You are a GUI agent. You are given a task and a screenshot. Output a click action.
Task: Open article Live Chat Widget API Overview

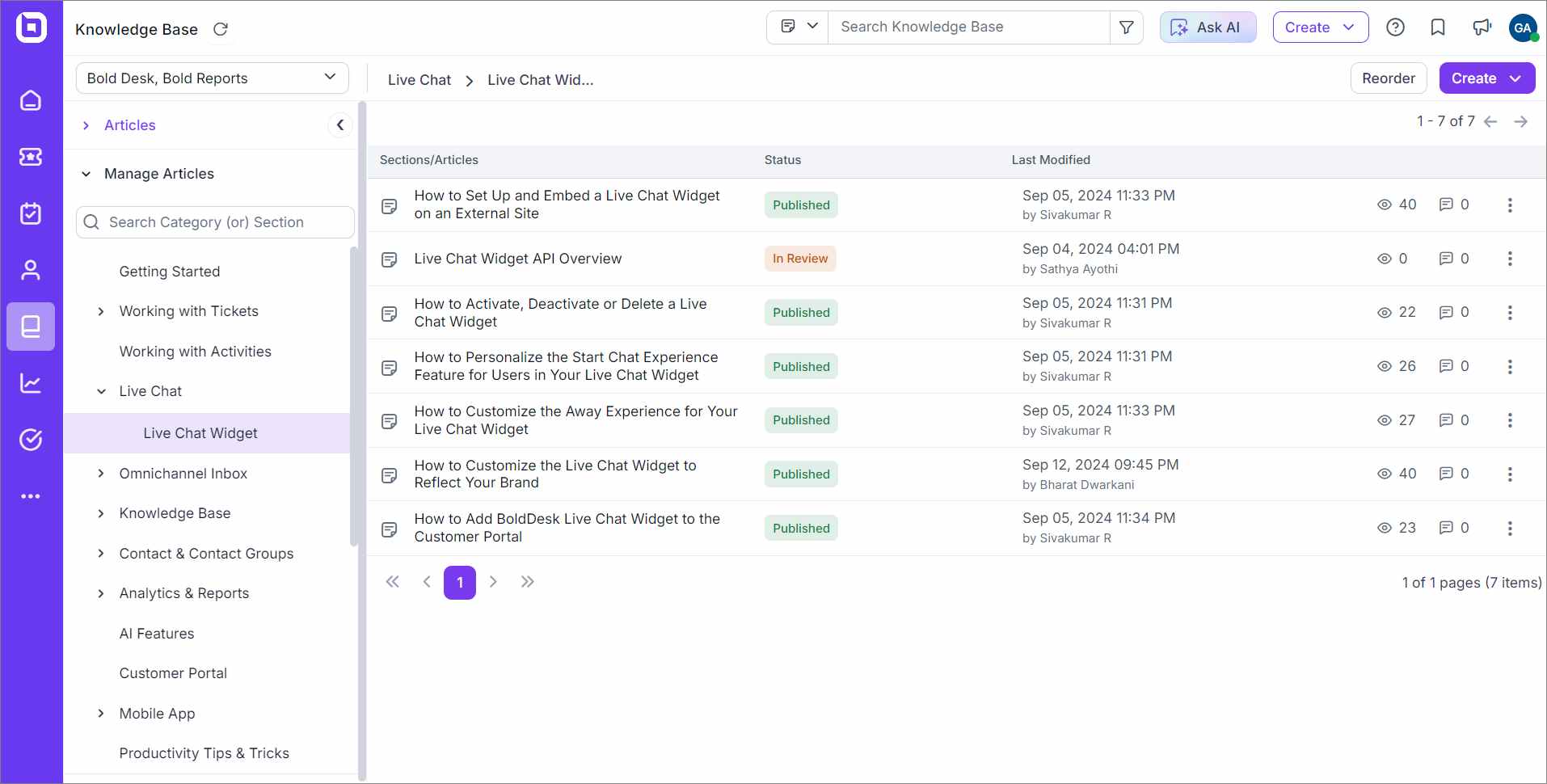coord(518,259)
